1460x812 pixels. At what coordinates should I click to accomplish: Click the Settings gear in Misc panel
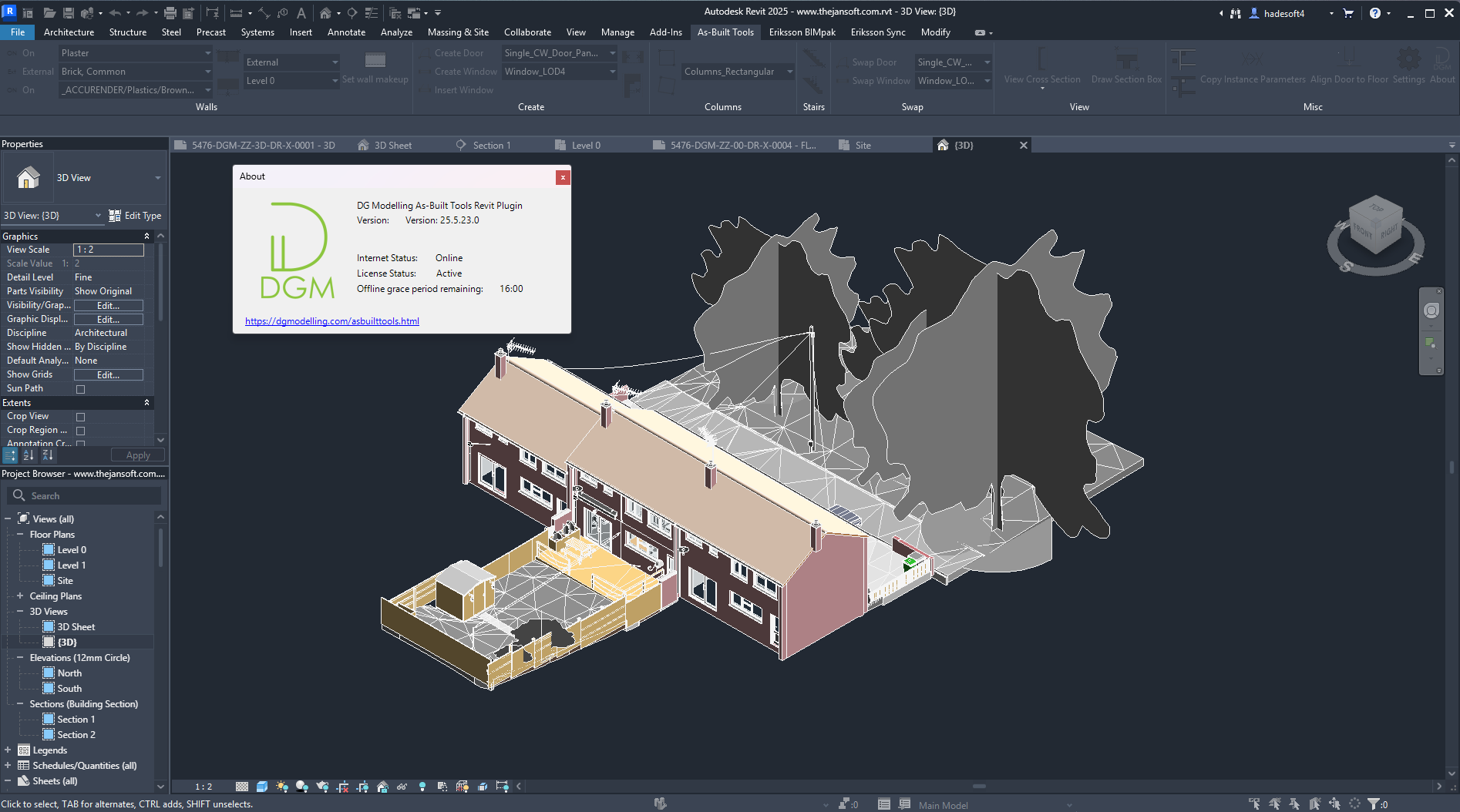[x=1408, y=65]
